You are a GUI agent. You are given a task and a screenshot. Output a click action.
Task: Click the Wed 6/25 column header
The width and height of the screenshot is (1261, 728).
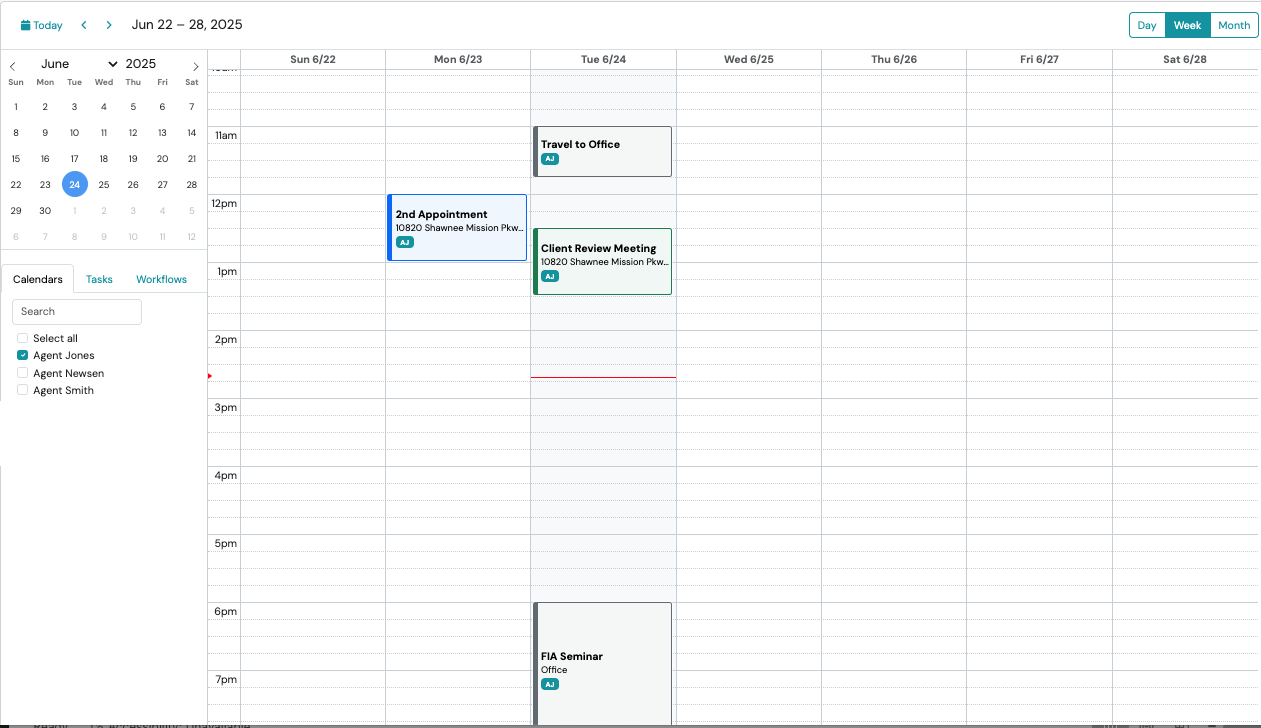click(749, 59)
